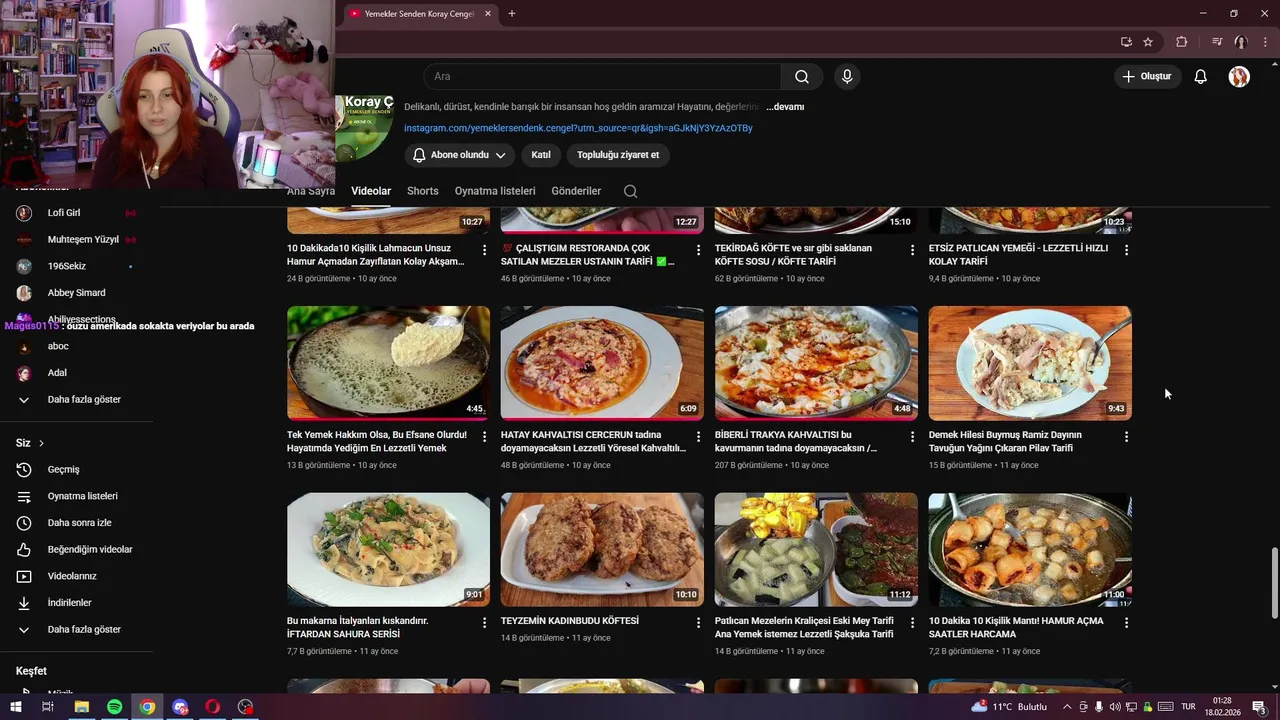Close the Yemekler Senden browser tab
The height and width of the screenshot is (720, 1280).
488,14
